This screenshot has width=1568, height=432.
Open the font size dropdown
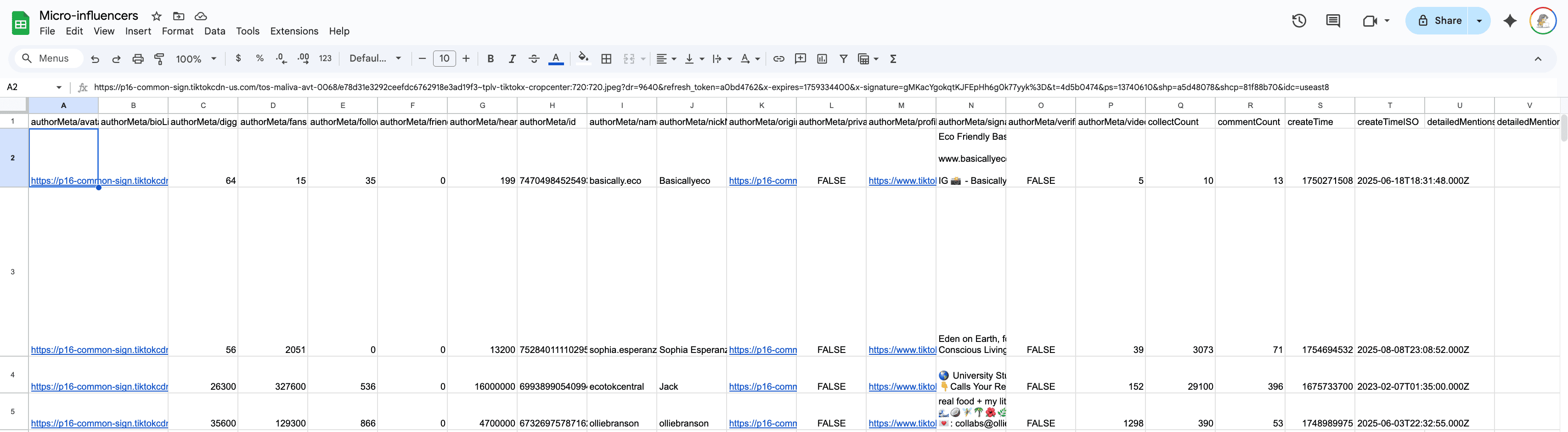click(444, 58)
